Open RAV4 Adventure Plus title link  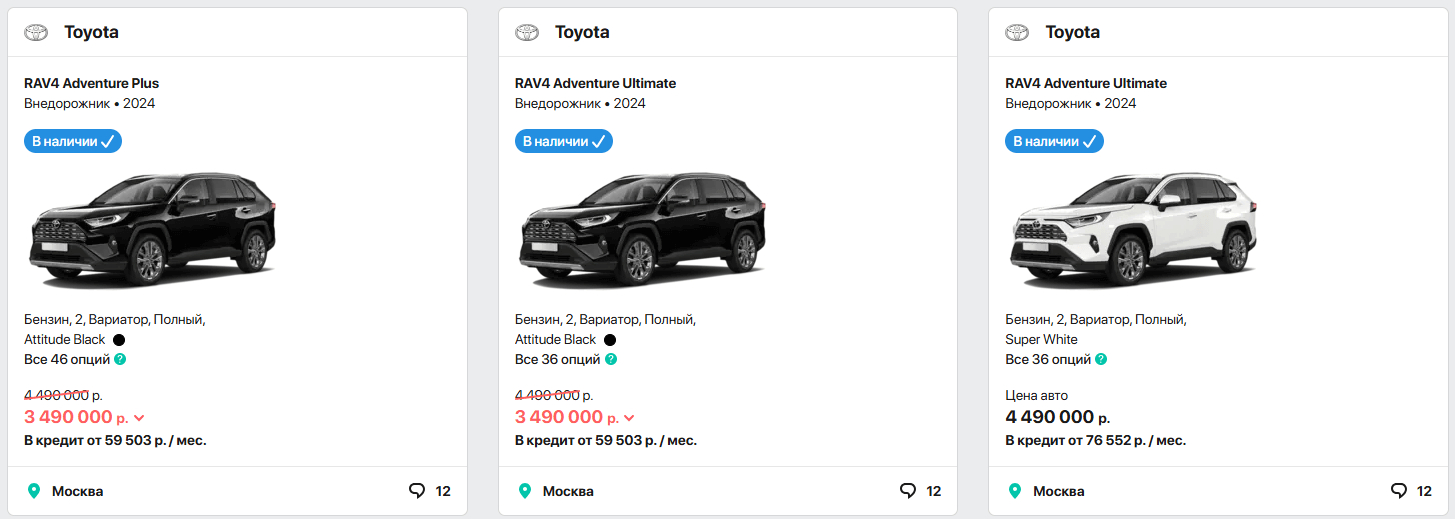tap(92, 83)
